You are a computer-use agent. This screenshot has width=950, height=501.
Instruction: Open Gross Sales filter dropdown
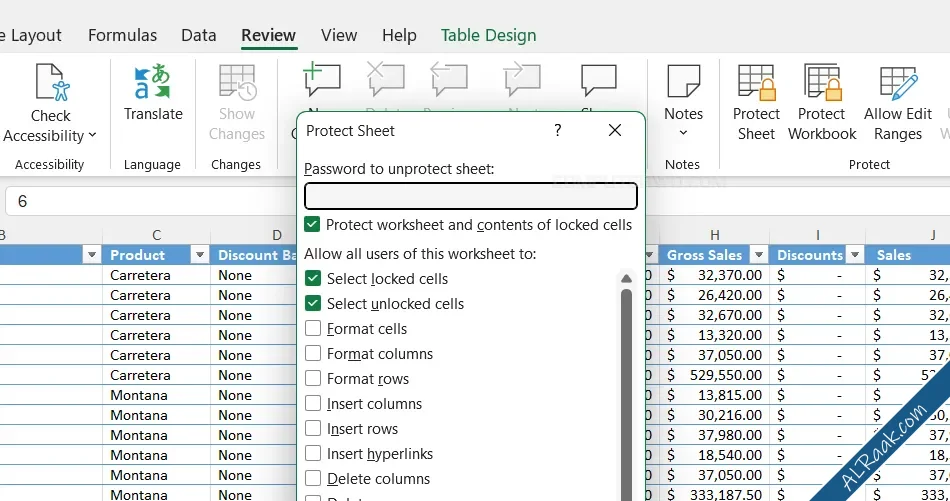[758, 255]
